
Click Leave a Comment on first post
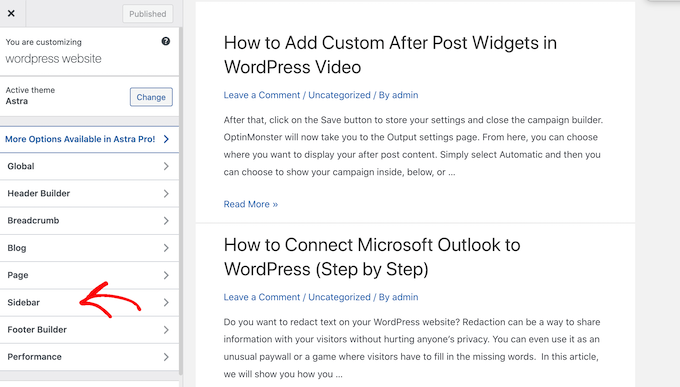(262, 95)
